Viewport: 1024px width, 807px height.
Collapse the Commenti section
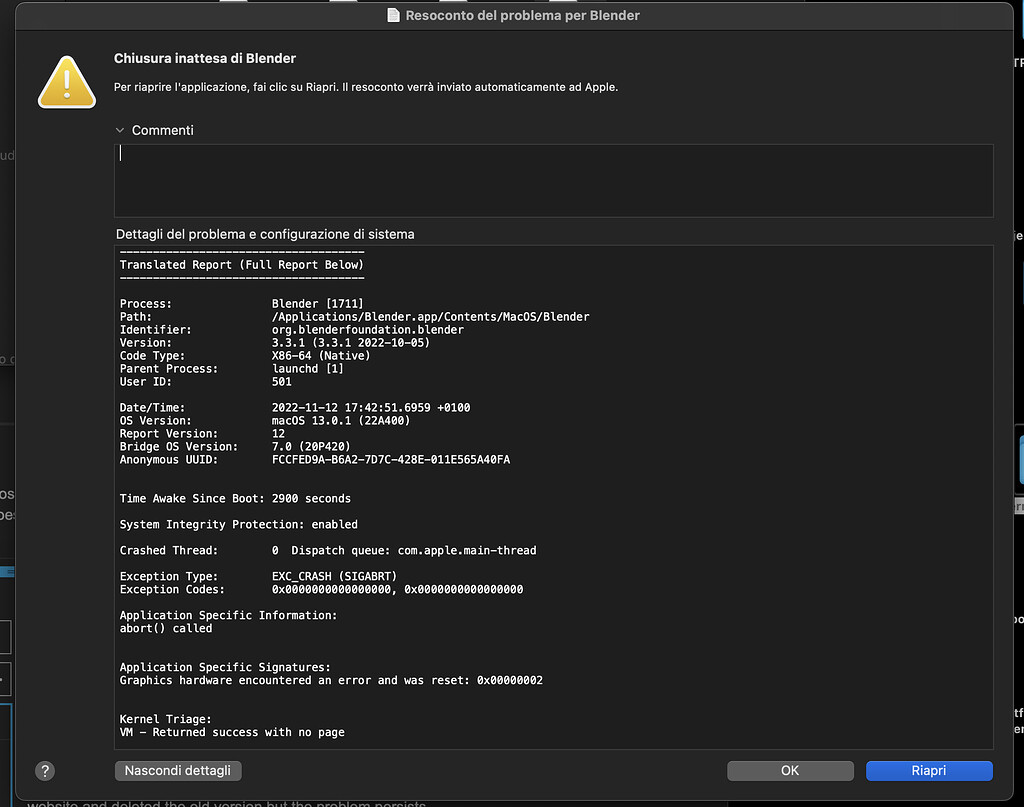(x=120, y=129)
